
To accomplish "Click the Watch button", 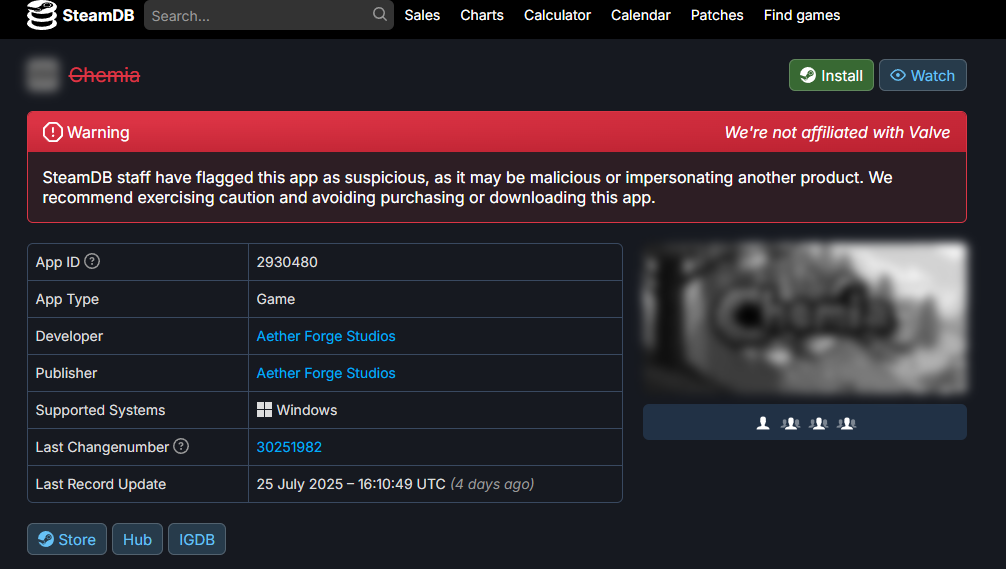I will [x=923, y=75].
